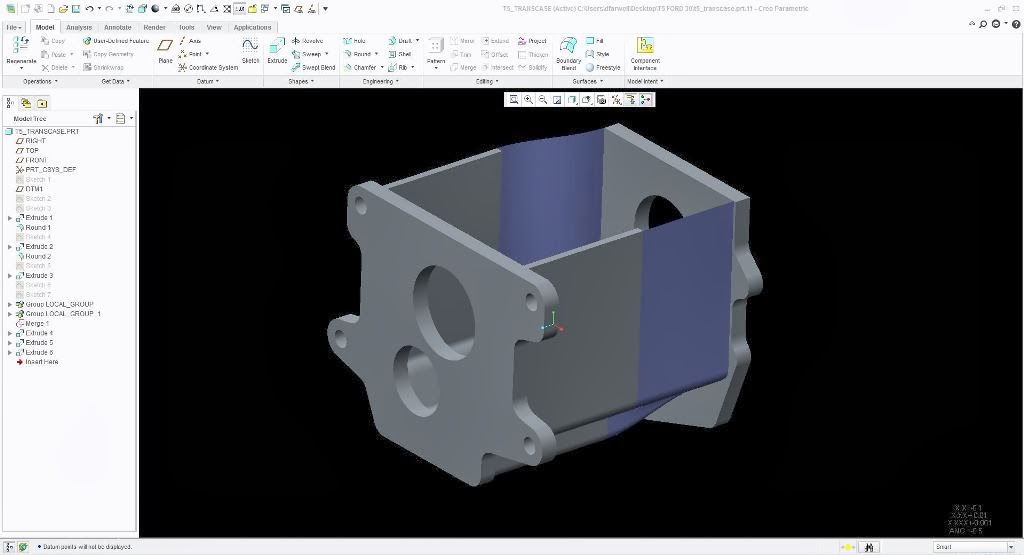Create a Coordinate System
The width and height of the screenshot is (1024, 555).
(x=208, y=67)
